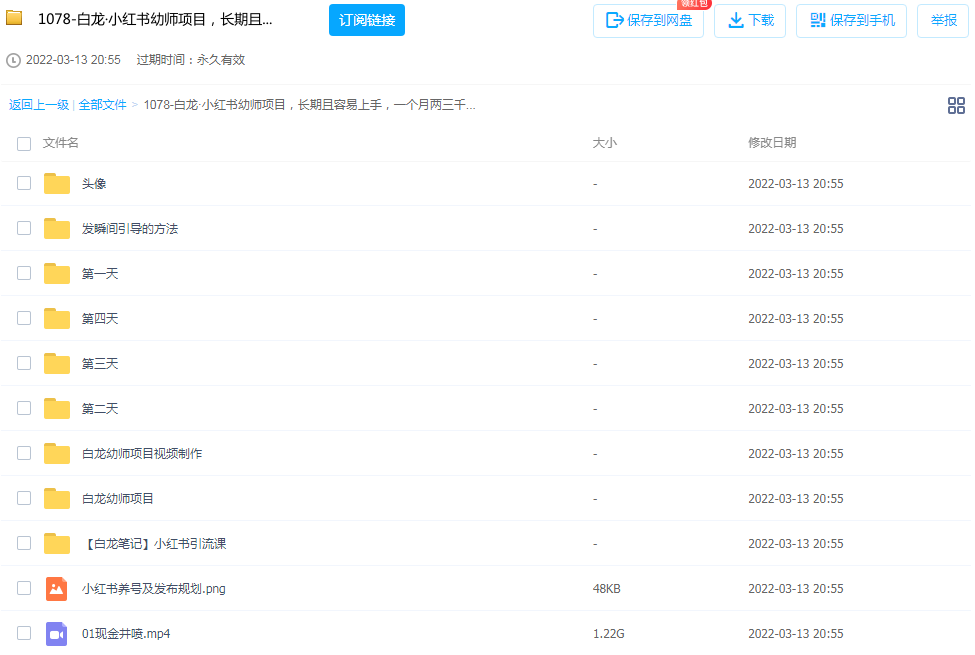Check the box for 01现金井喷.mp4
Image resolution: width=975 pixels, height=655 pixels.
point(24,633)
